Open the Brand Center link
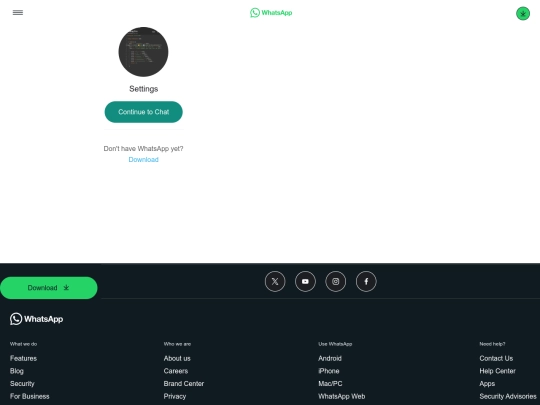The width and height of the screenshot is (540, 405). click(184, 384)
